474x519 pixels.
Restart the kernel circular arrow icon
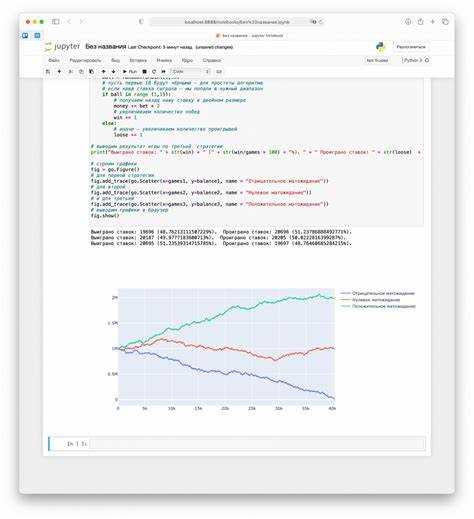tap(154, 72)
